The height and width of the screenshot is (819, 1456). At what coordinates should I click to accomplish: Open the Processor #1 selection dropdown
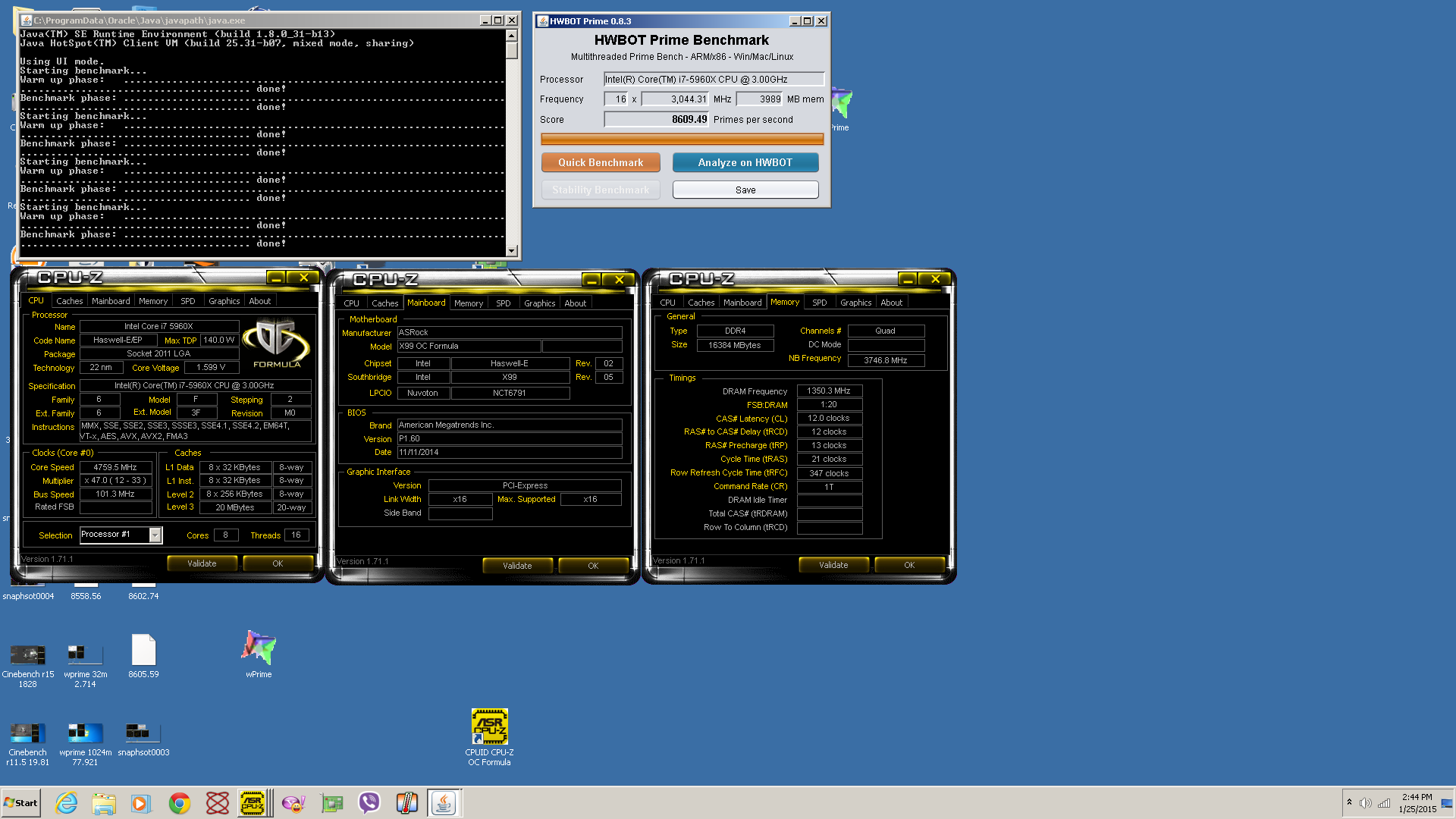click(x=155, y=535)
